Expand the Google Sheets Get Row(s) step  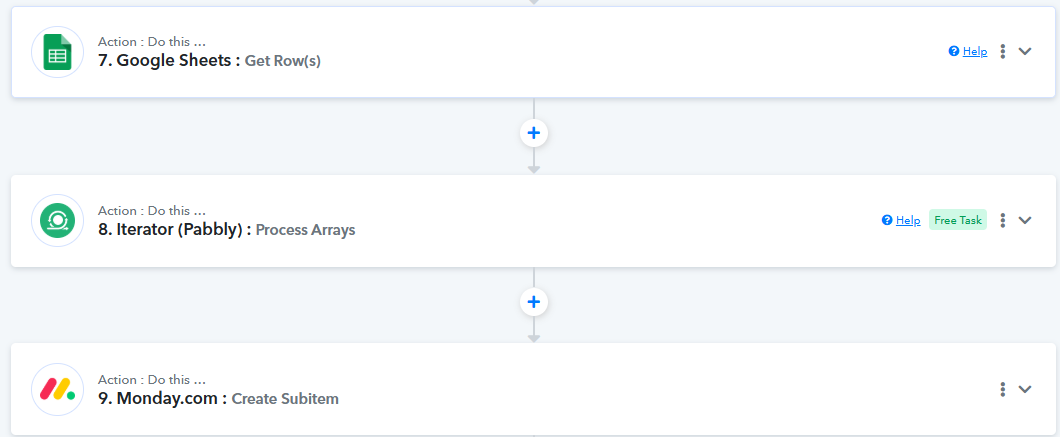1025,51
